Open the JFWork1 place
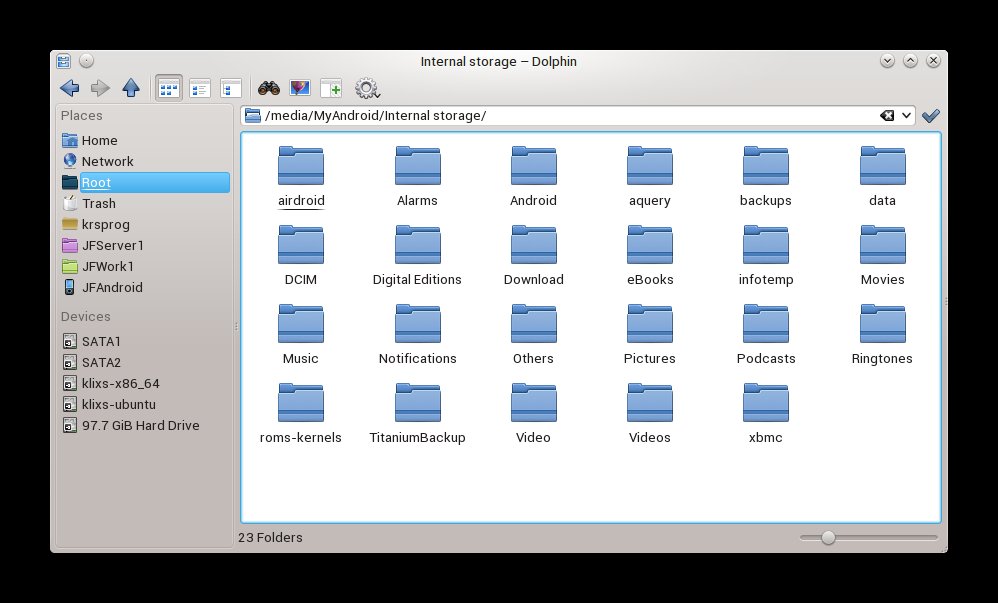Screen dimensions: 998x603 click(145, 266)
